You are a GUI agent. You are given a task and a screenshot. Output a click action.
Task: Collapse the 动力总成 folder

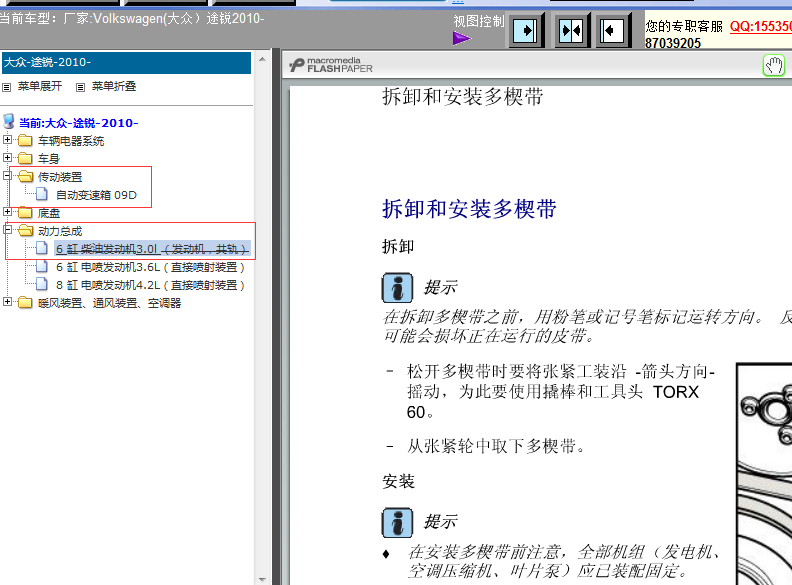pos(7,230)
